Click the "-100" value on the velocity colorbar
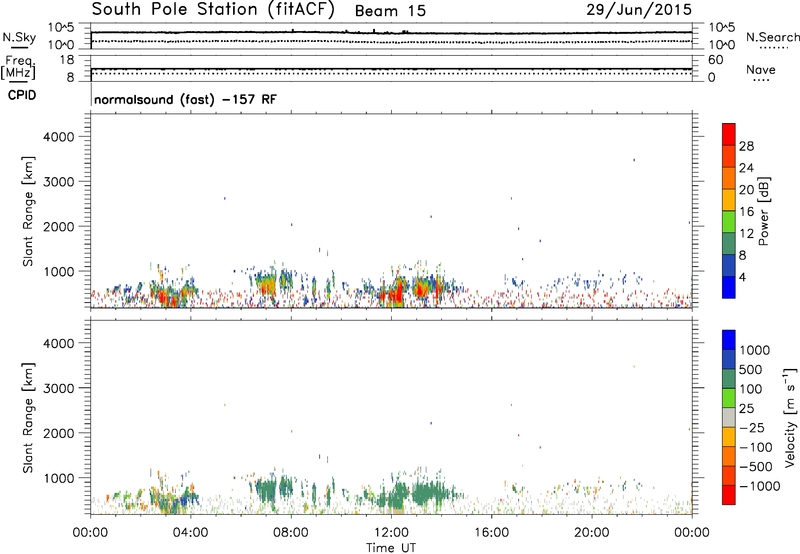The width and height of the screenshot is (800, 554). pyautogui.click(x=756, y=447)
